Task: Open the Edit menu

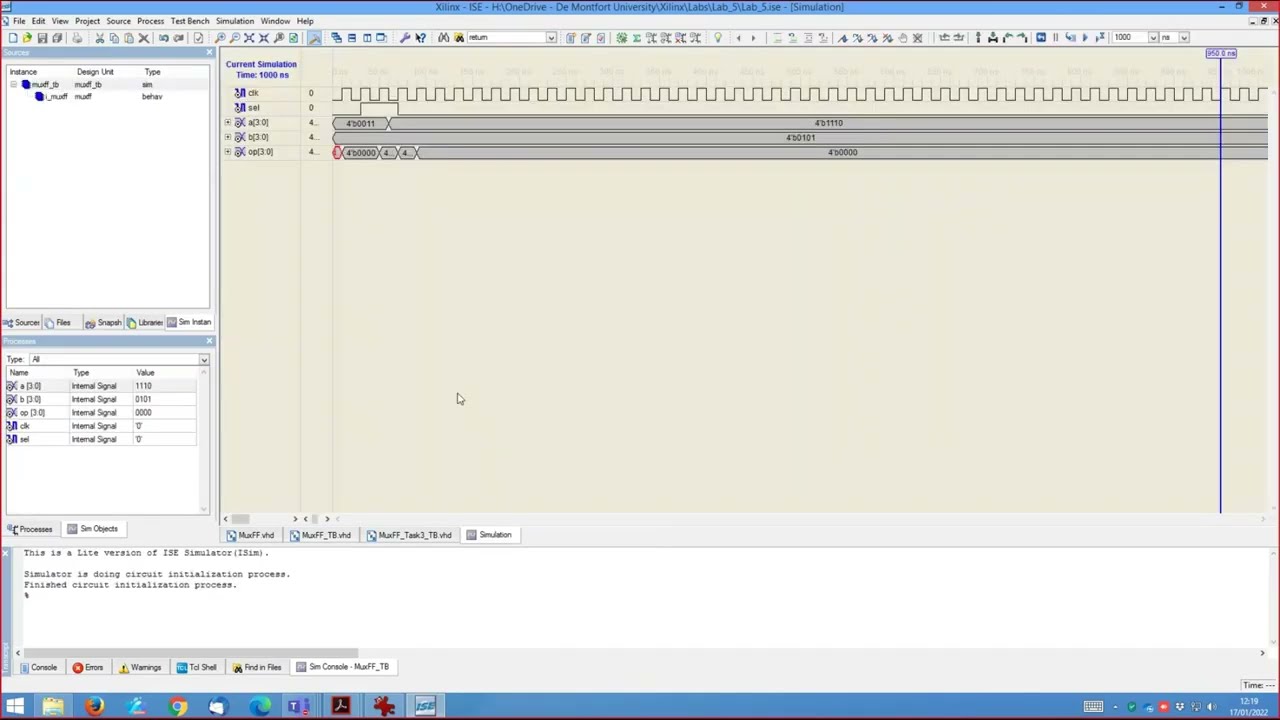Action: pos(38,21)
